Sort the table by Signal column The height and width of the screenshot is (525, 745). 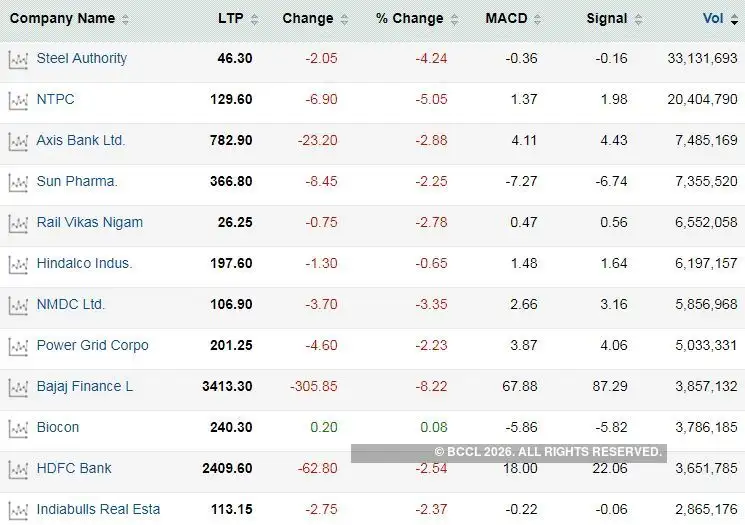coord(607,18)
